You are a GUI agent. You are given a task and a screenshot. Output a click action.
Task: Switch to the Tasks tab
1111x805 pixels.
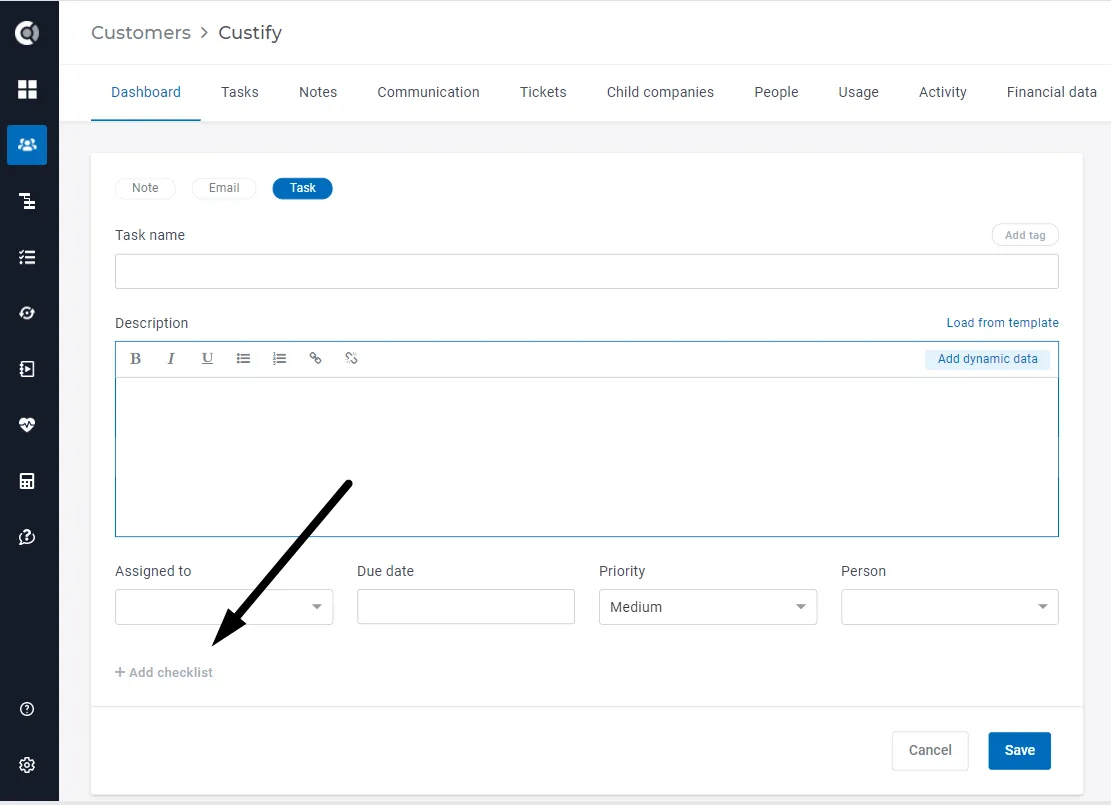pos(239,92)
